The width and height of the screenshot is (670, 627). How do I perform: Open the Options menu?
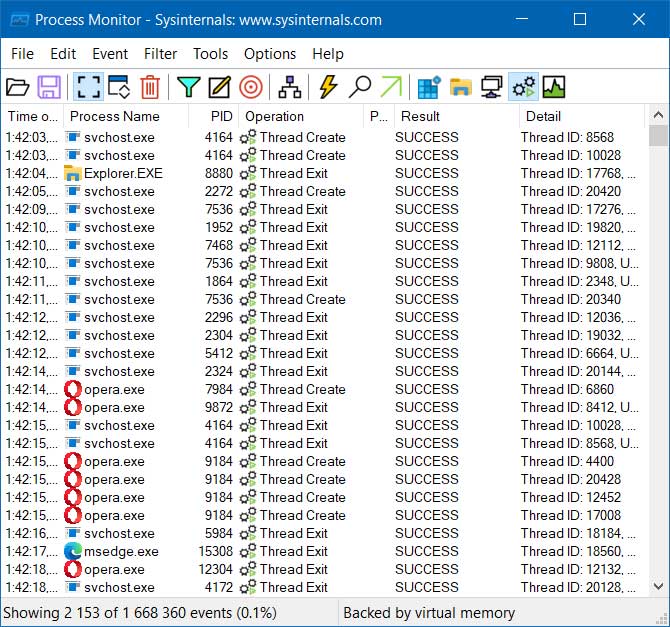point(270,54)
